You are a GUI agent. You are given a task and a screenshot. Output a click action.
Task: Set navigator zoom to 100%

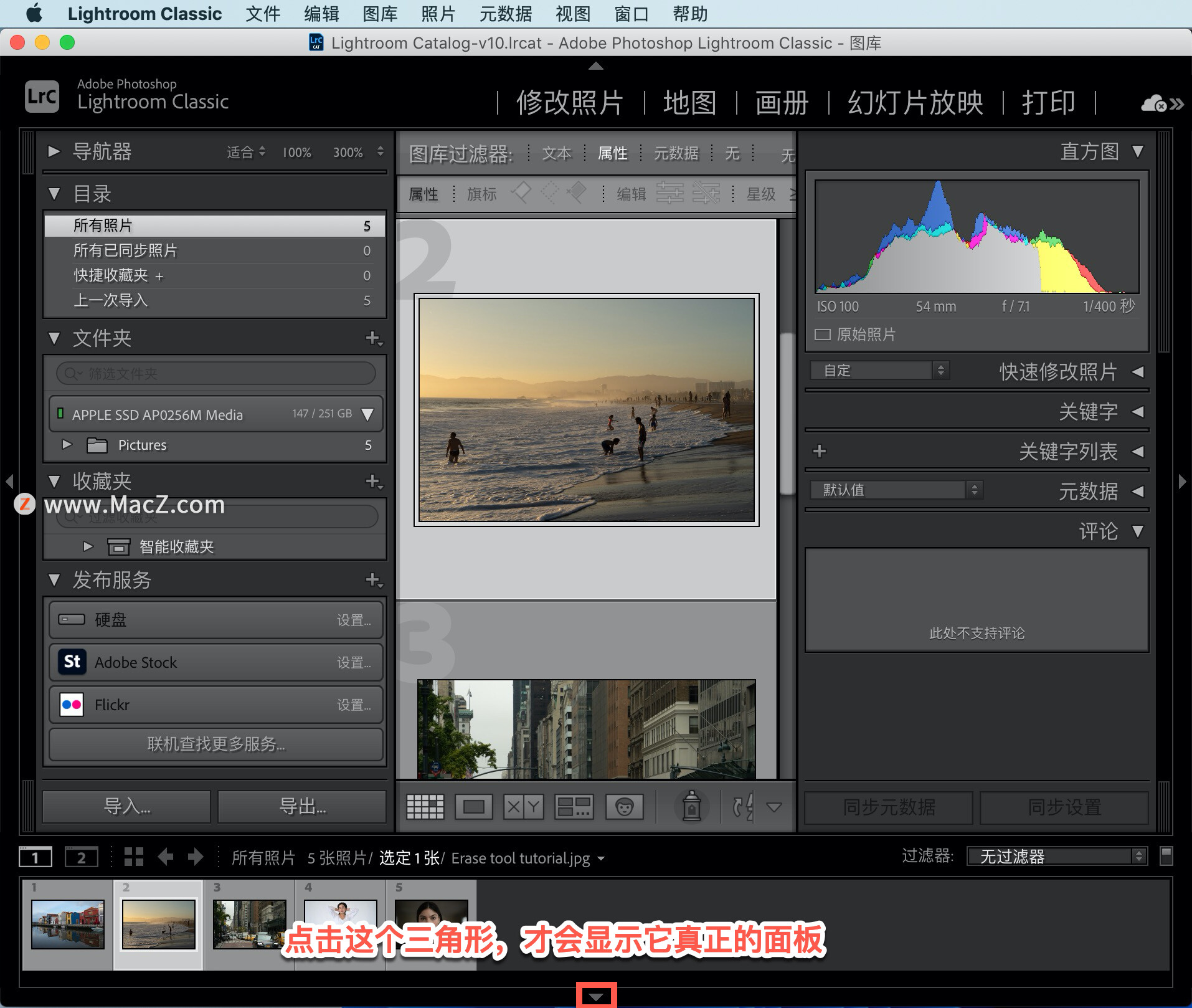pos(296,153)
